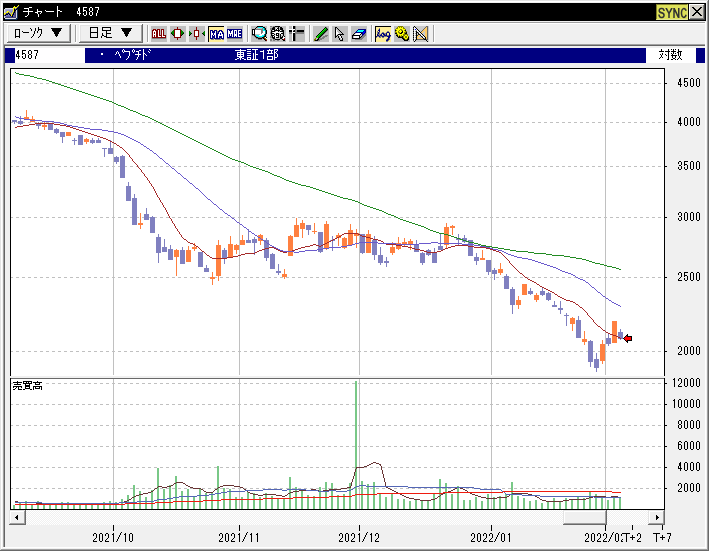This screenshot has height=551, width=709.
Task: Open the ローソク chart type dropdown
Action: 39,33
